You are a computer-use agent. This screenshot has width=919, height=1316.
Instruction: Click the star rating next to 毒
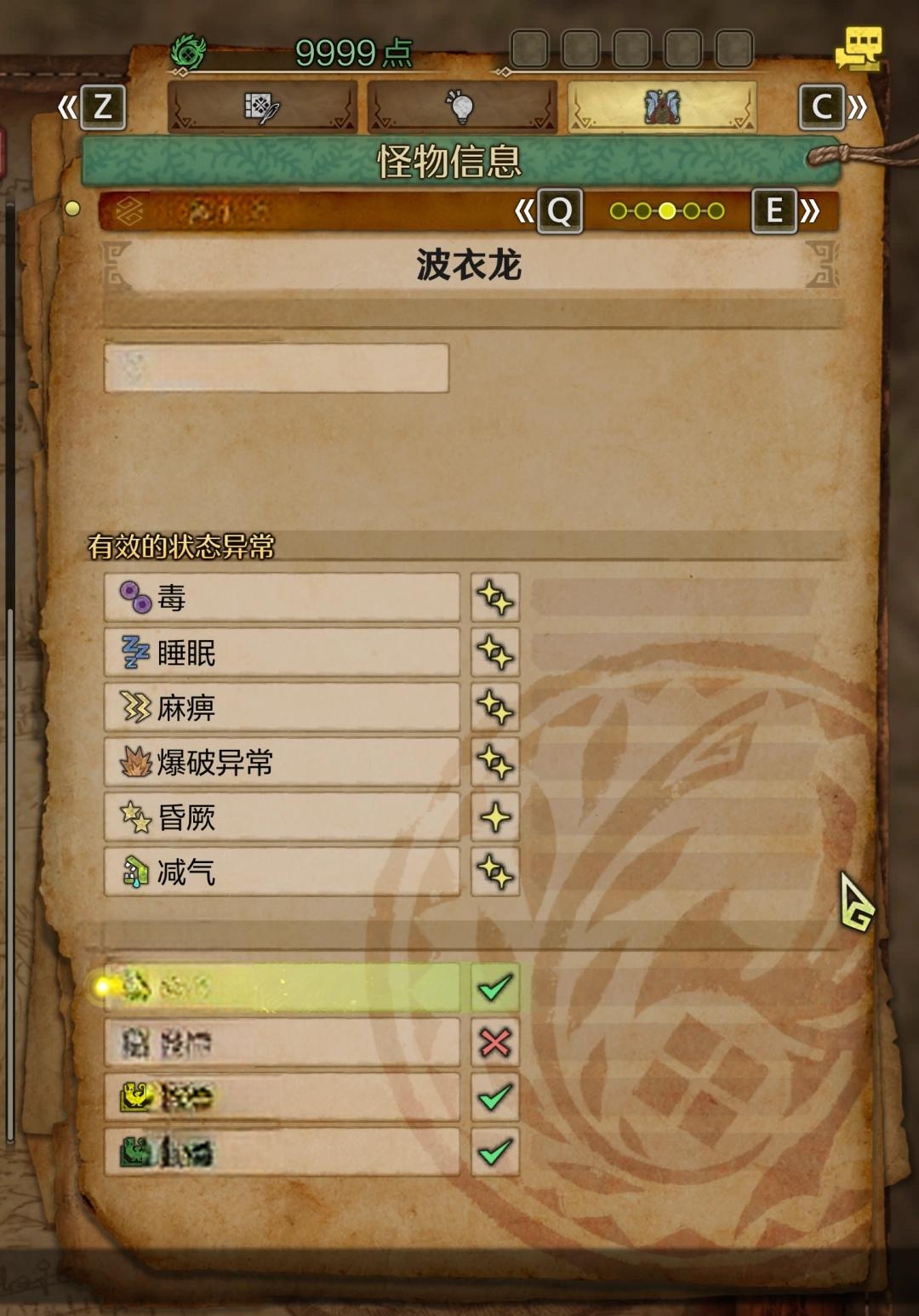click(495, 598)
